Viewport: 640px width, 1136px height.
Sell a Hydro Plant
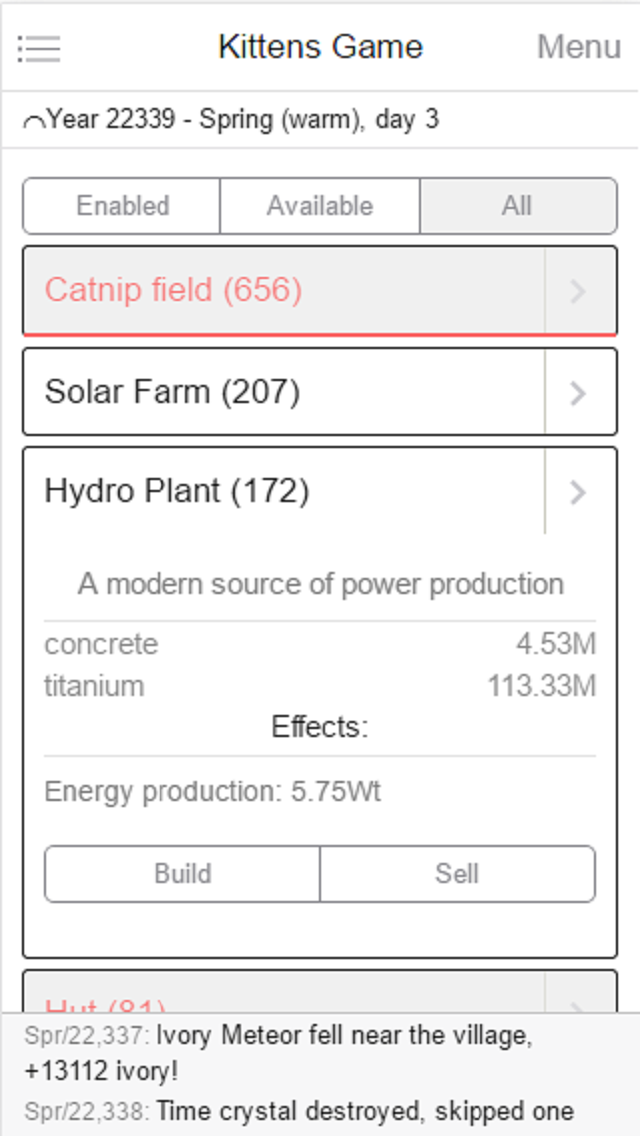pos(457,874)
